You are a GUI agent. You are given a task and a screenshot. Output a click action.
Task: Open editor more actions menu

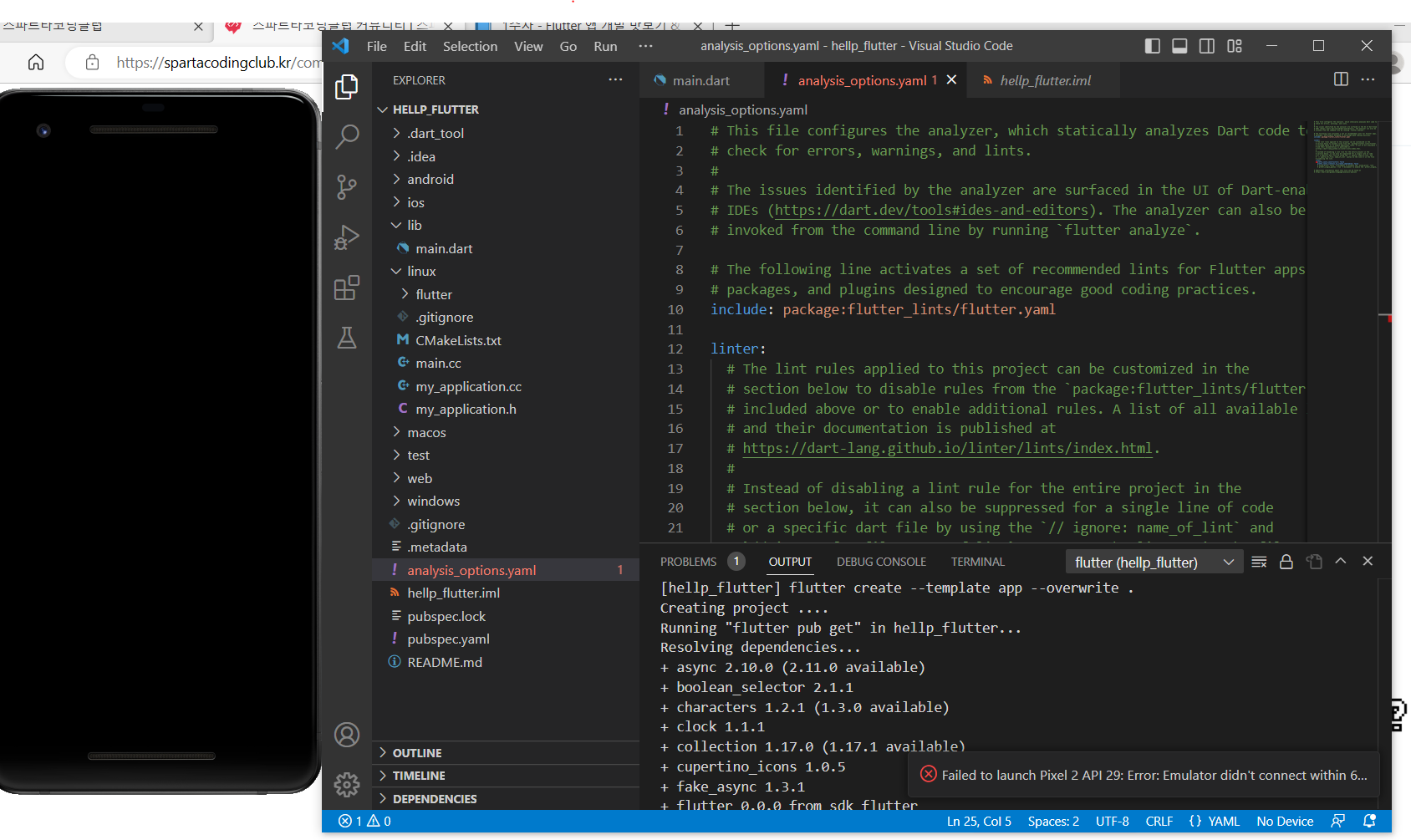[x=1368, y=79]
